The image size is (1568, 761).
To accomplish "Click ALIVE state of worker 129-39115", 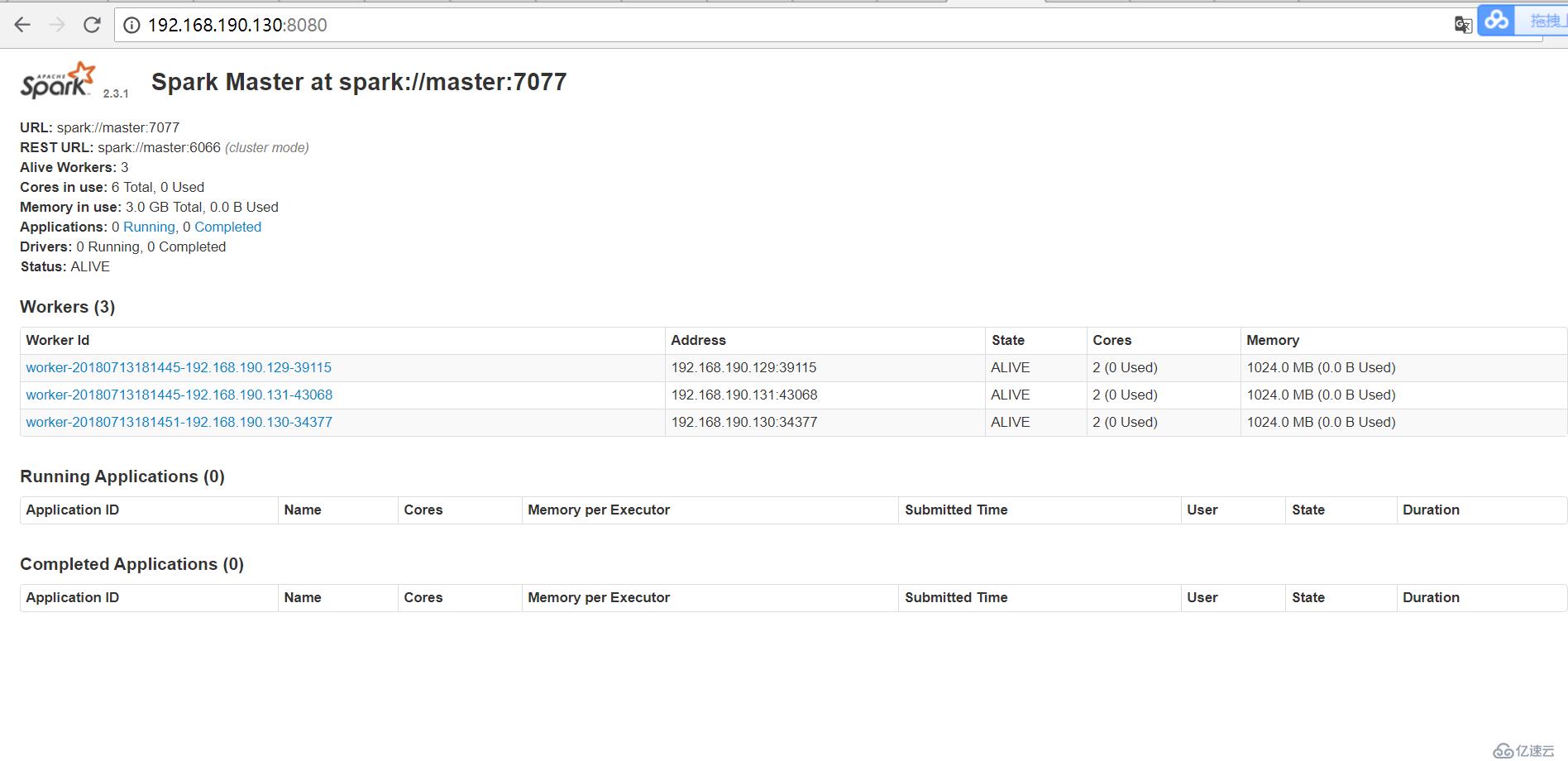I will click(x=1011, y=367).
